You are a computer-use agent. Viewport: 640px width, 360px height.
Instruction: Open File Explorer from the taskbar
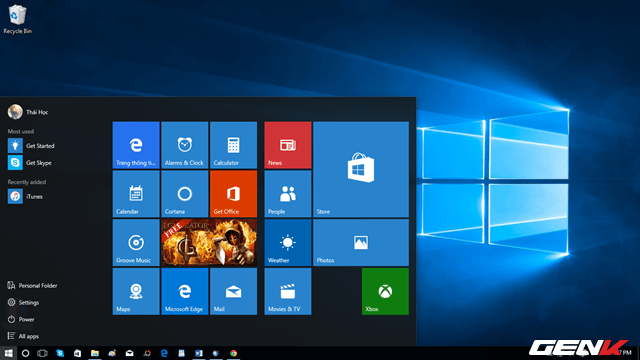tap(95, 353)
